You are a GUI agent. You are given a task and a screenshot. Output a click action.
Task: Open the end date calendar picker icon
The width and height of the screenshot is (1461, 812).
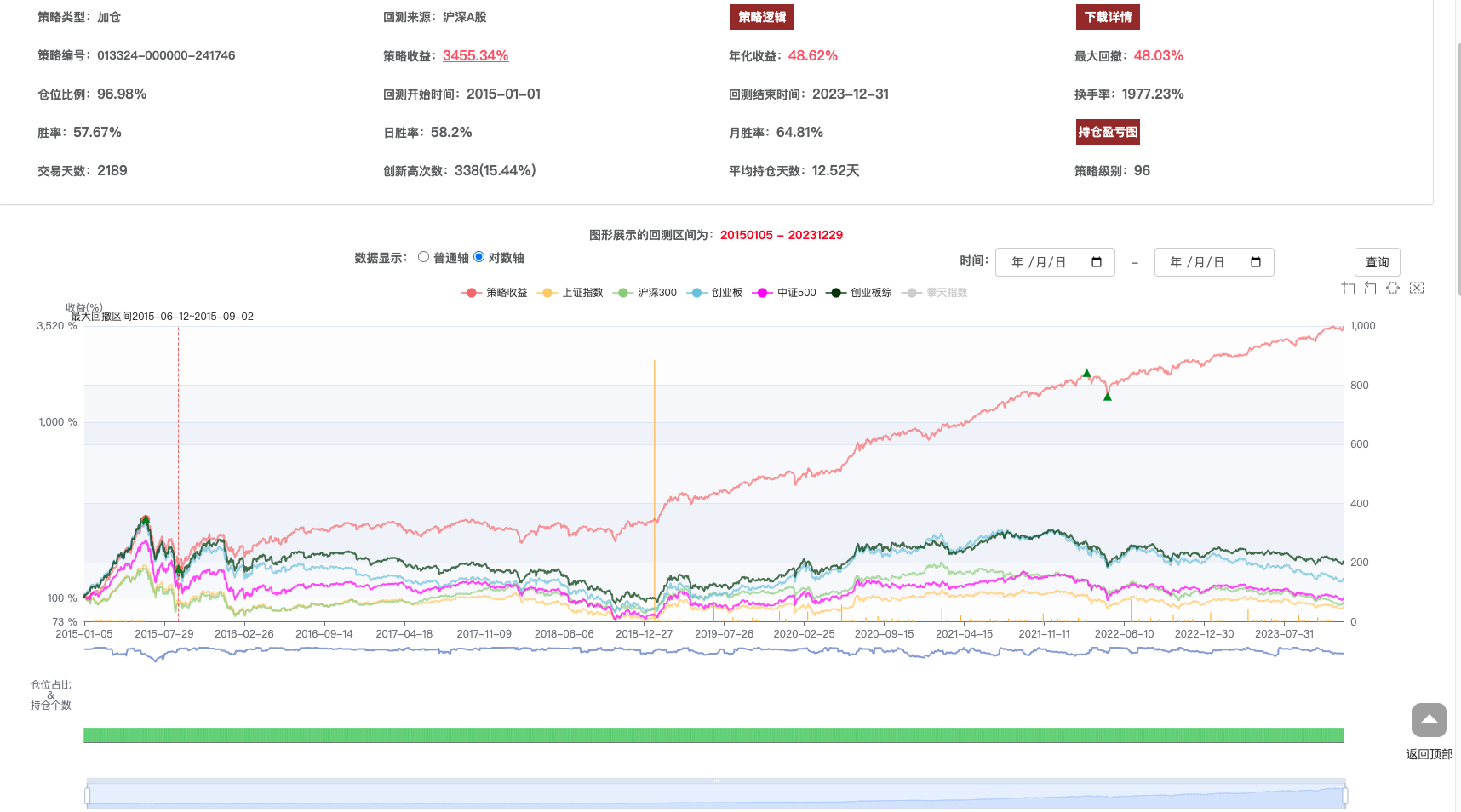(x=1256, y=262)
